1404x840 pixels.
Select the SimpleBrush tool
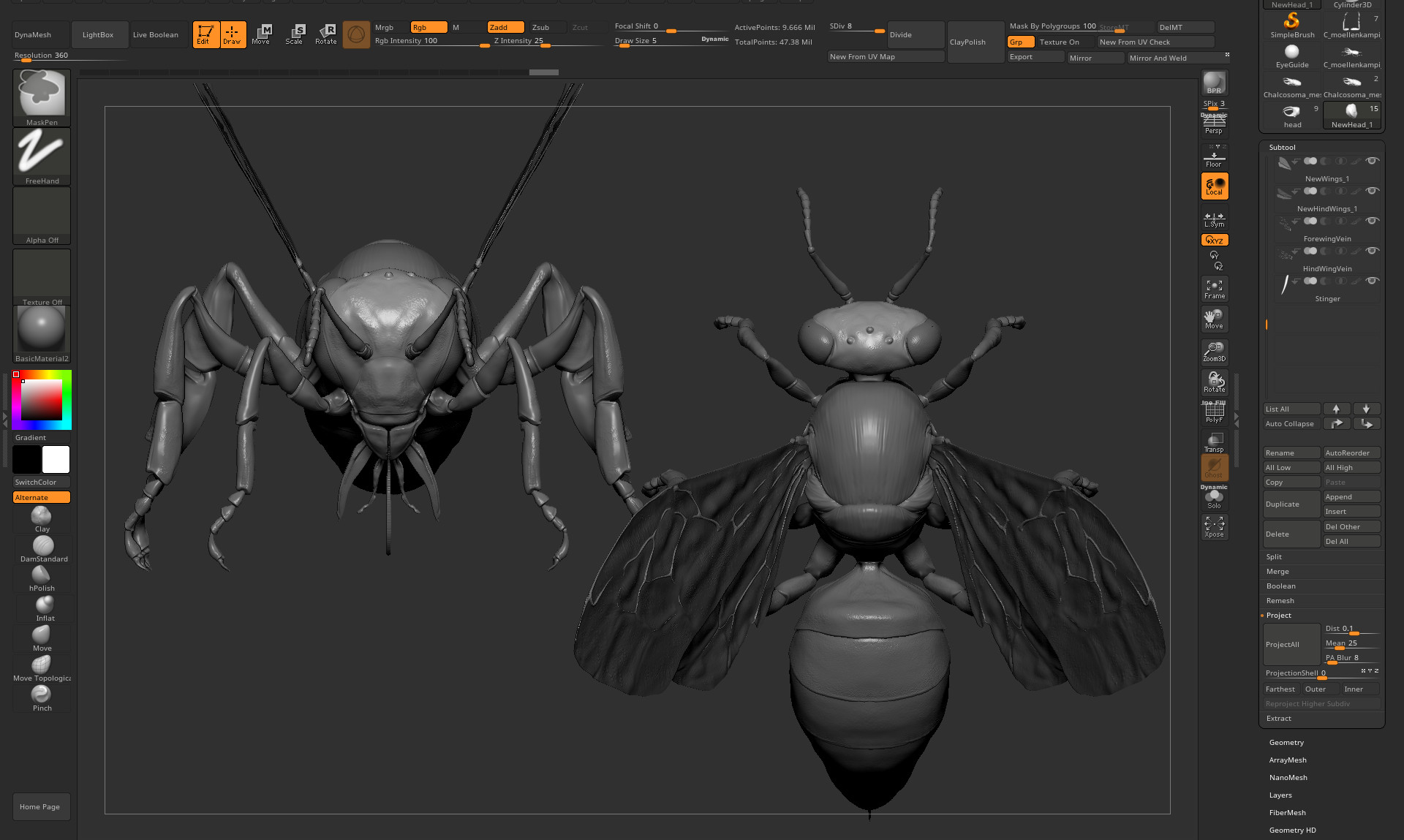click(x=1292, y=25)
